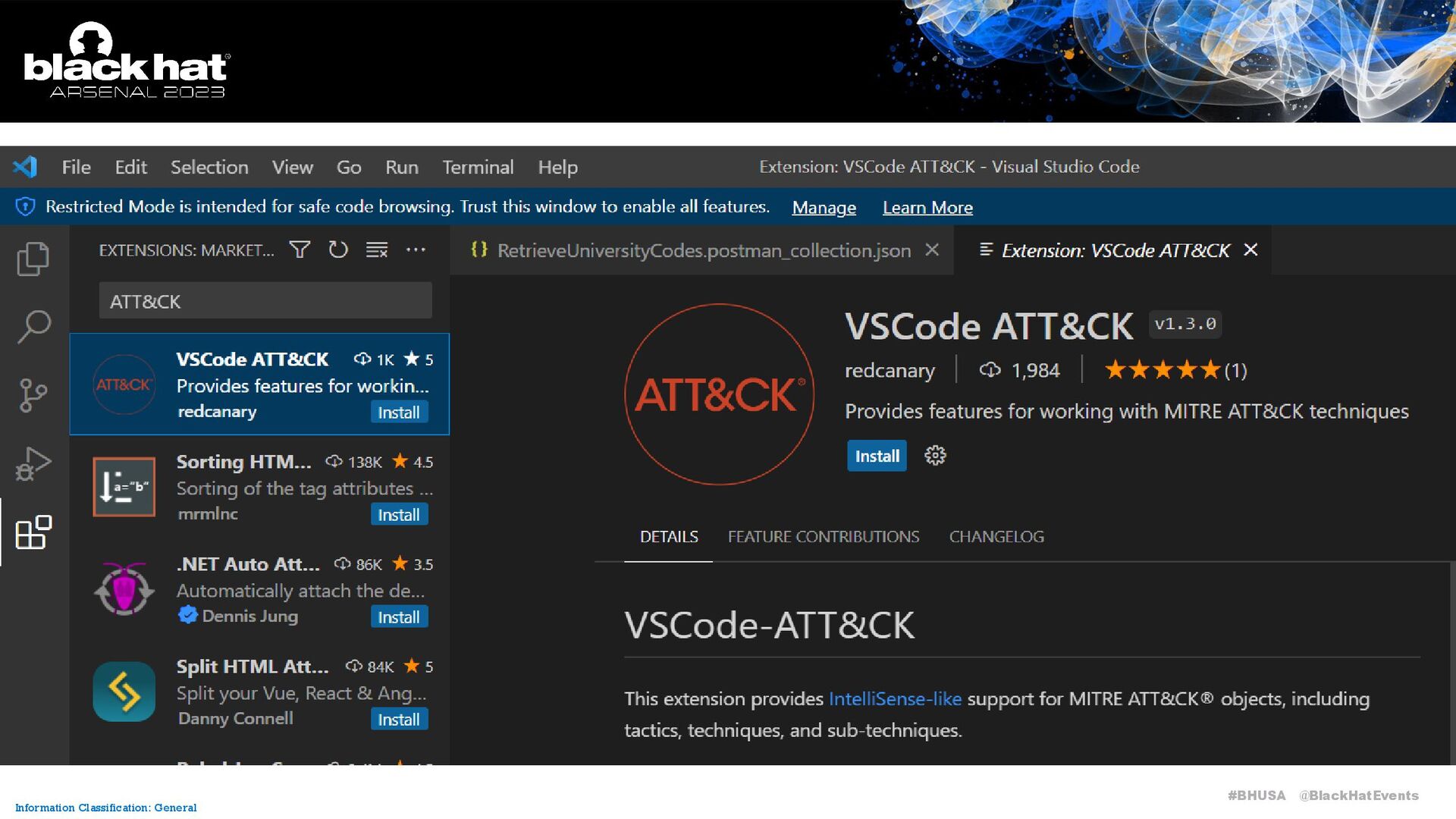Click the v1.3.0 version badge
Image resolution: width=1456 pixels, height=819 pixels.
point(1185,324)
